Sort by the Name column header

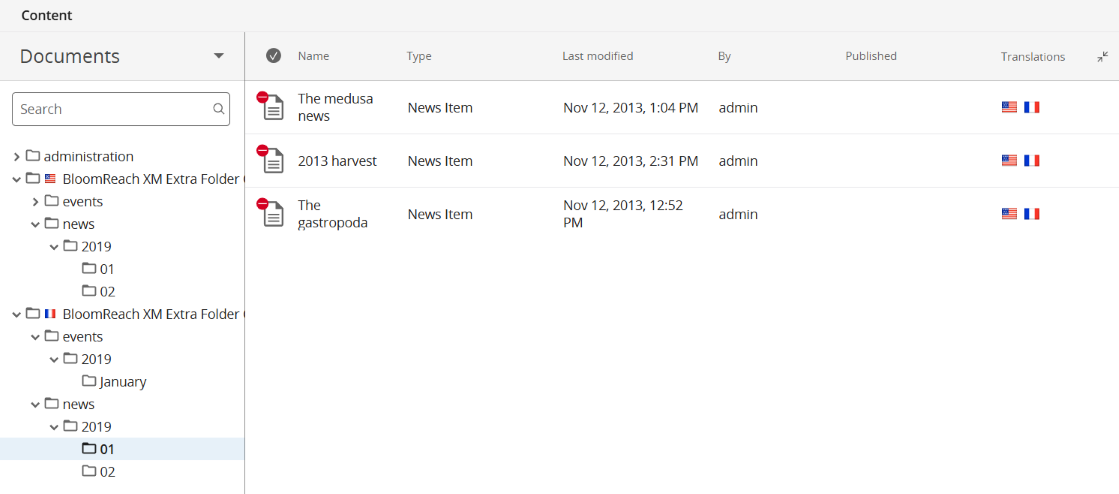pos(314,56)
